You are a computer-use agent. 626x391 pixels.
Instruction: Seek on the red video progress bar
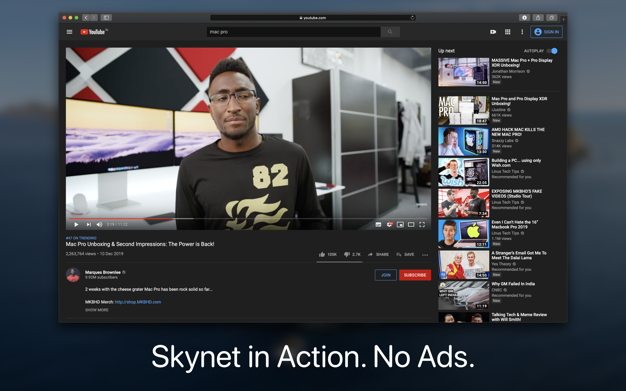248,218
